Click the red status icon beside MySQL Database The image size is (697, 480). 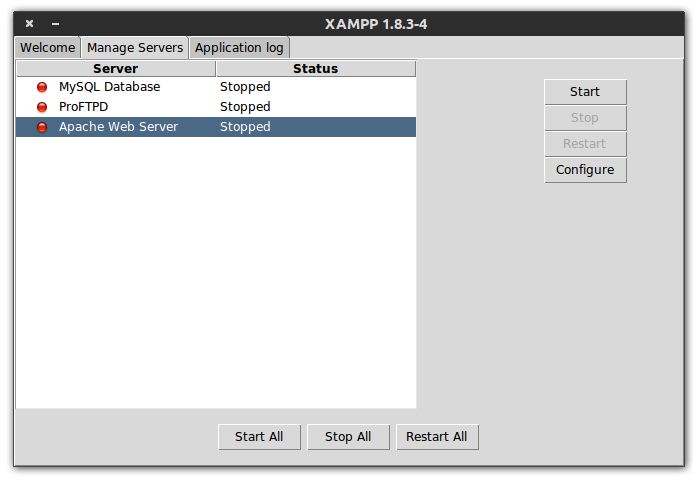pos(42,87)
